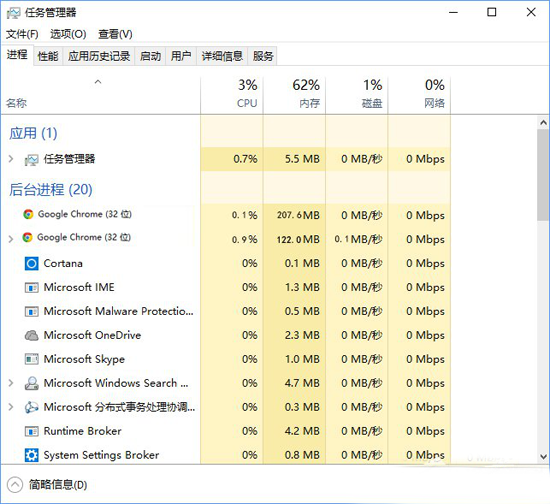
Task: Click the 任务管理器 app row icon
Action: (x=31, y=160)
